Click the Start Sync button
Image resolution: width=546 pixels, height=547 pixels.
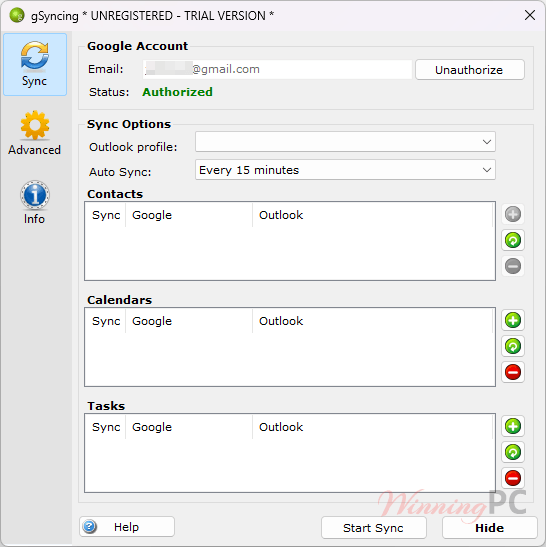(373, 528)
